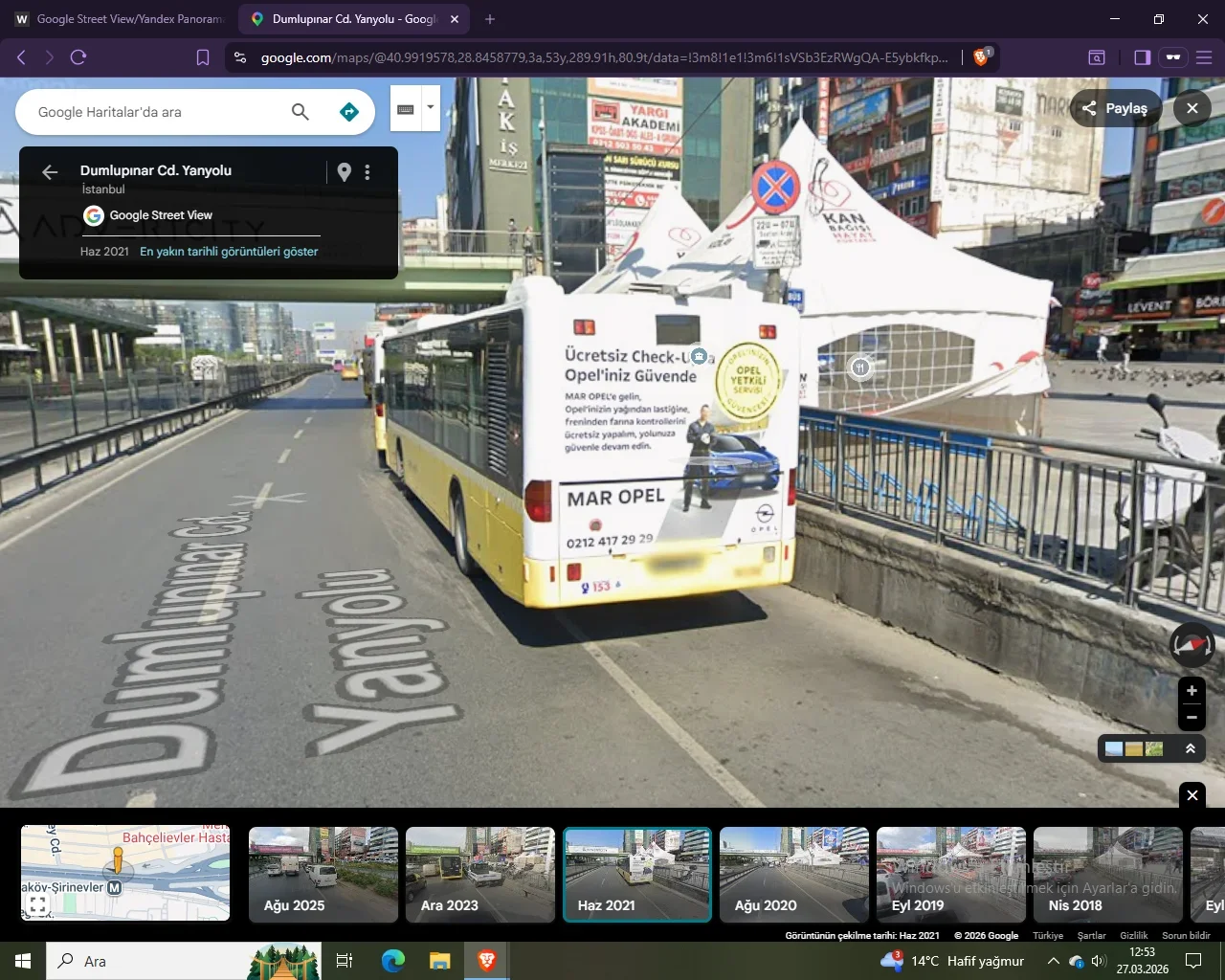Image resolution: width=1225 pixels, height=980 pixels.
Task: Type in the 'Google Haritalar'da ara' search box
Action: click(x=153, y=112)
